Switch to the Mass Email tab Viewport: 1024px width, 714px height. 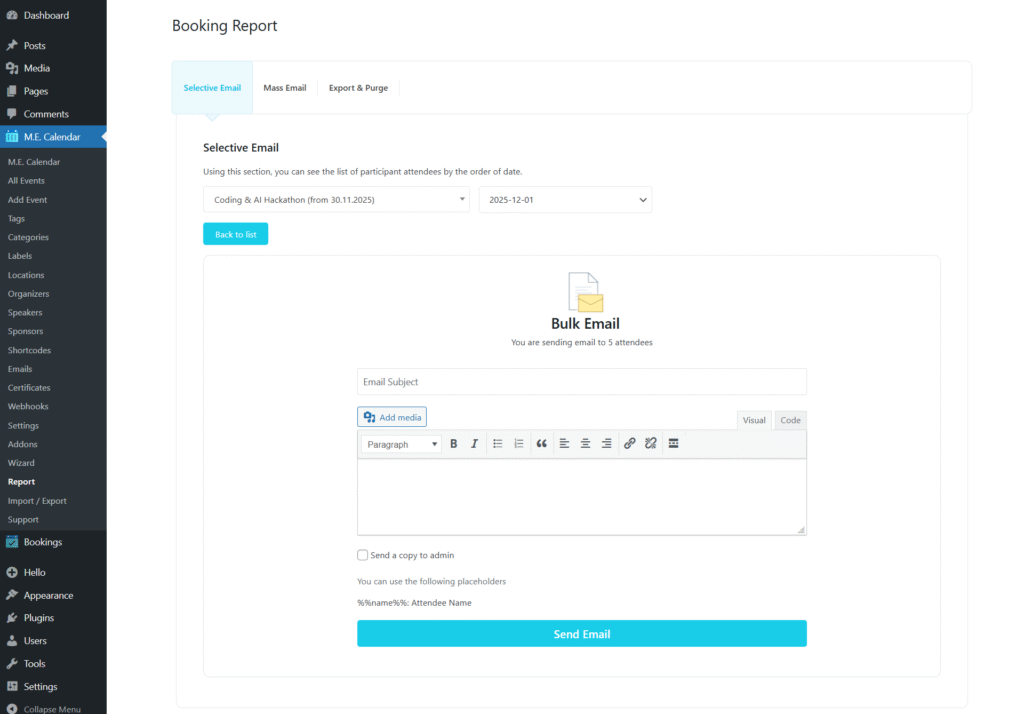(x=284, y=87)
